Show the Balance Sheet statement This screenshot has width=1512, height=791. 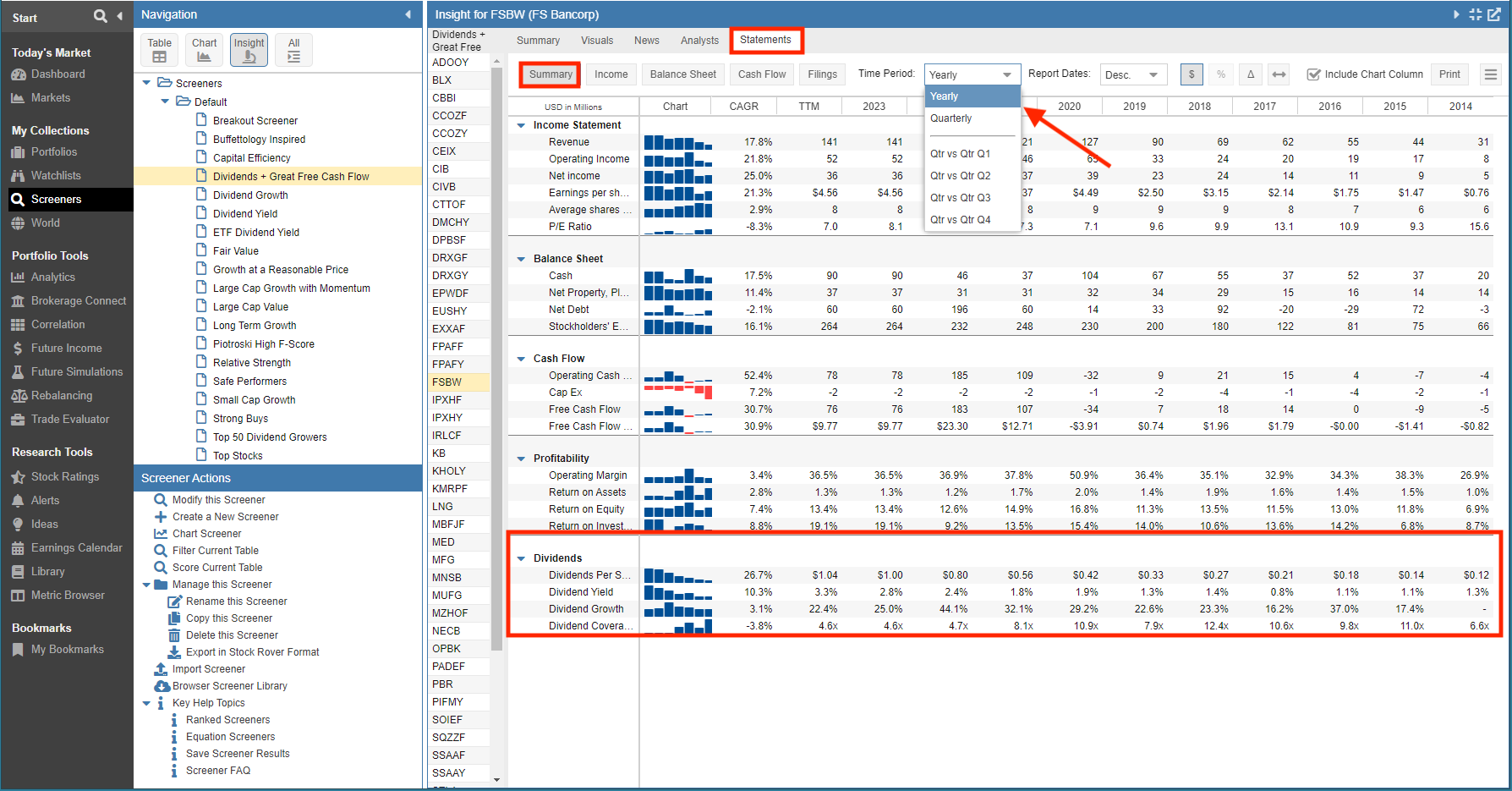tap(682, 74)
